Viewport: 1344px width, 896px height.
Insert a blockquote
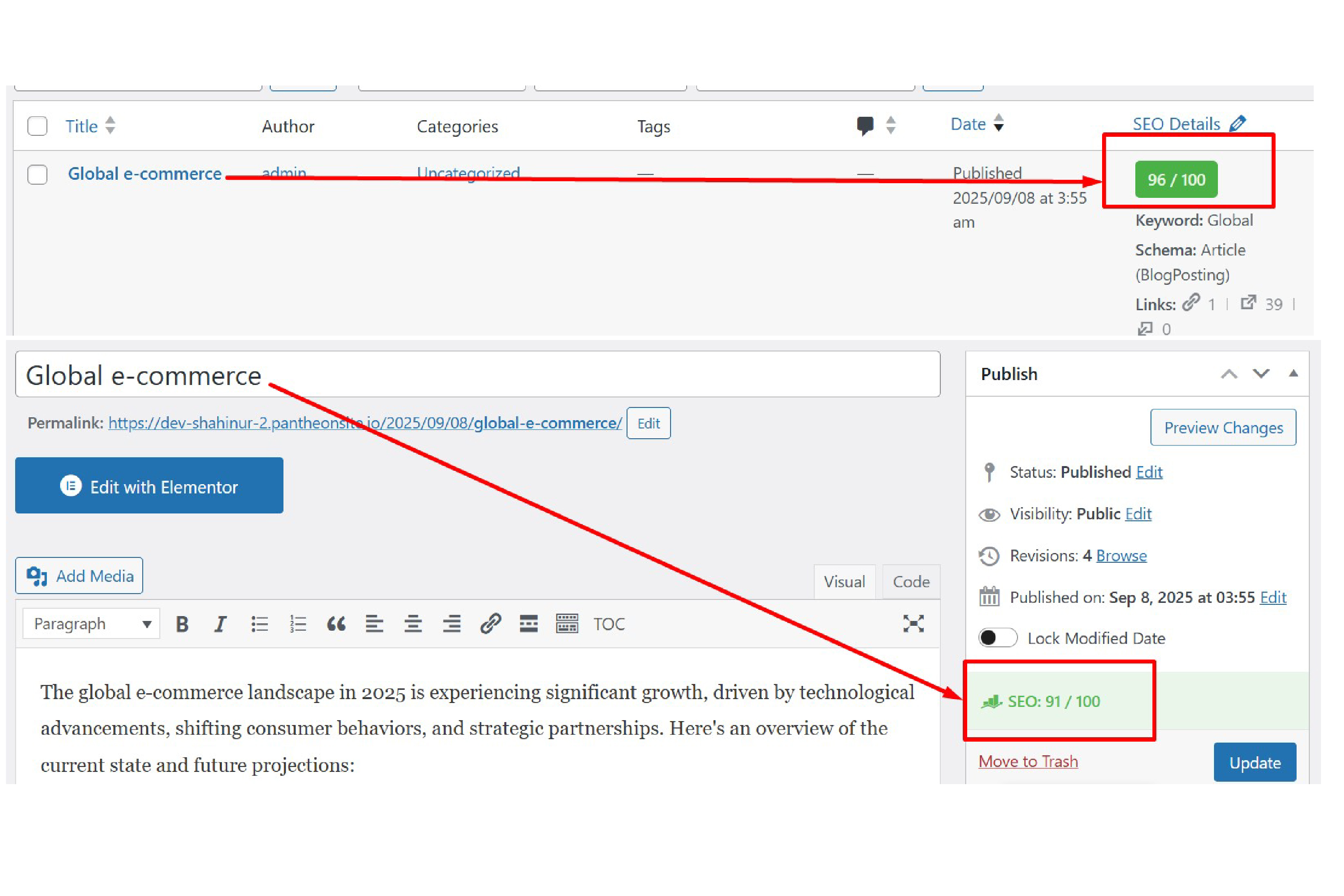tap(336, 624)
